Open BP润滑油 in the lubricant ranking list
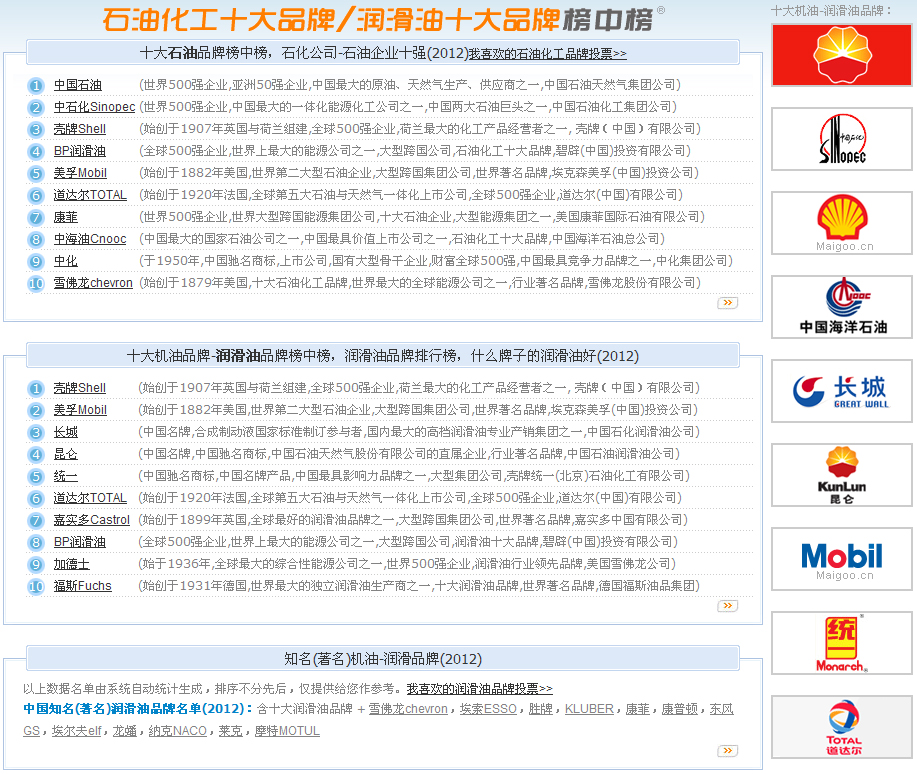917x774 pixels. [x=80, y=542]
